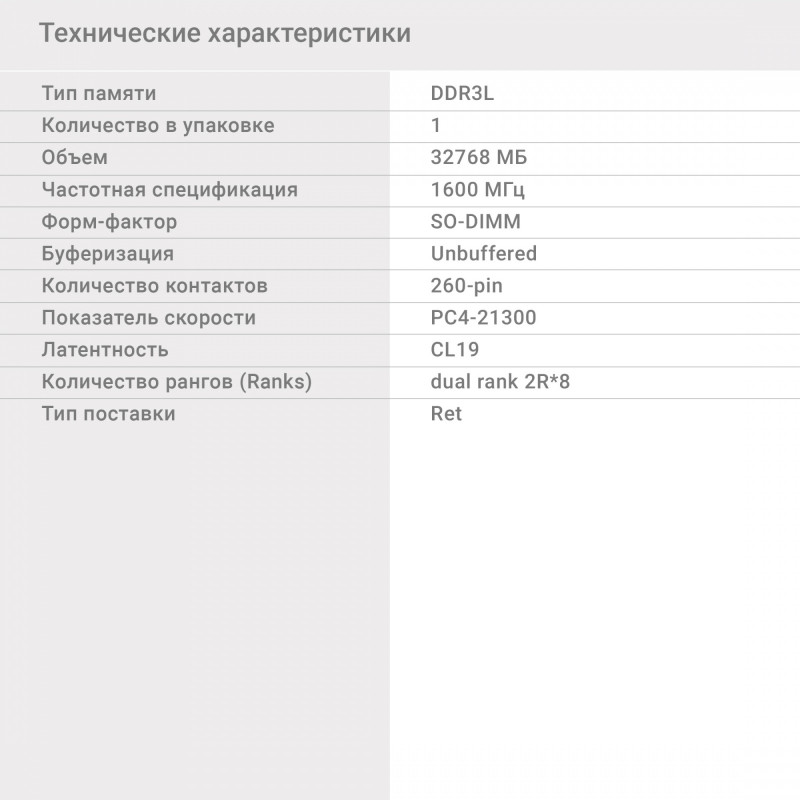Select the CL19 latency value
800x800 pixels.
(454, 350)
